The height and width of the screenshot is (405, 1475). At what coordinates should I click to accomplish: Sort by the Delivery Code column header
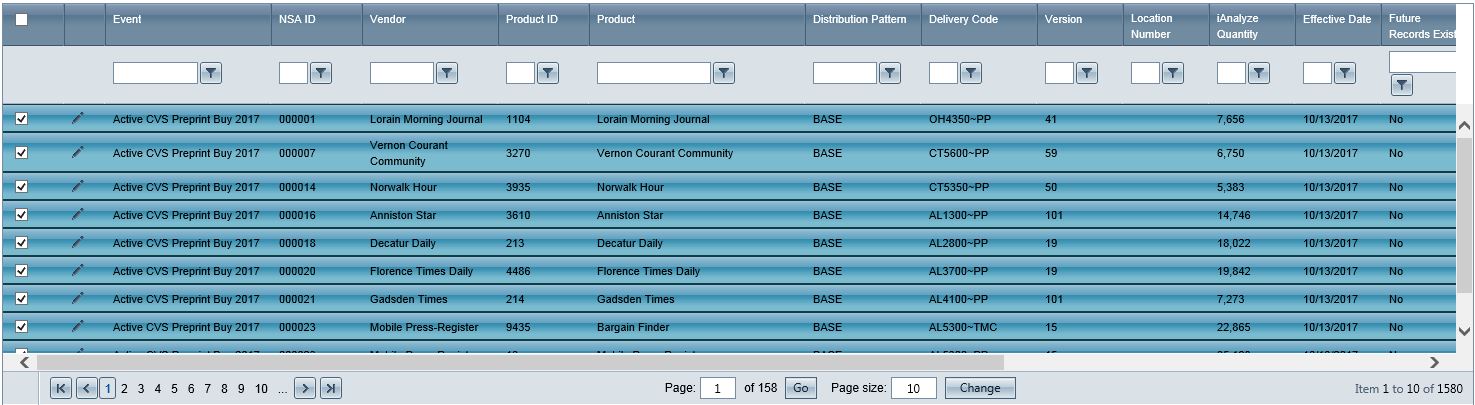click(963, 19)
